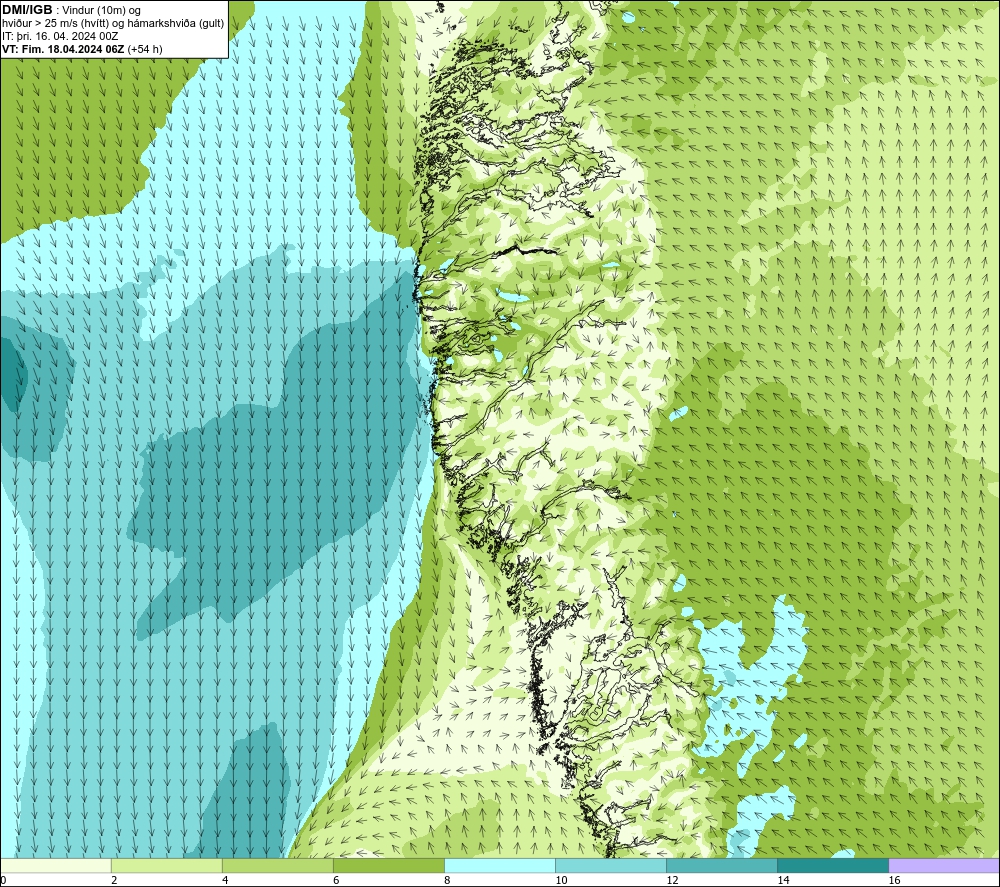Click the dark teal 14–16 legend swatch
The height and width of the screenshot is (887, 1000).
click(833, 865)
